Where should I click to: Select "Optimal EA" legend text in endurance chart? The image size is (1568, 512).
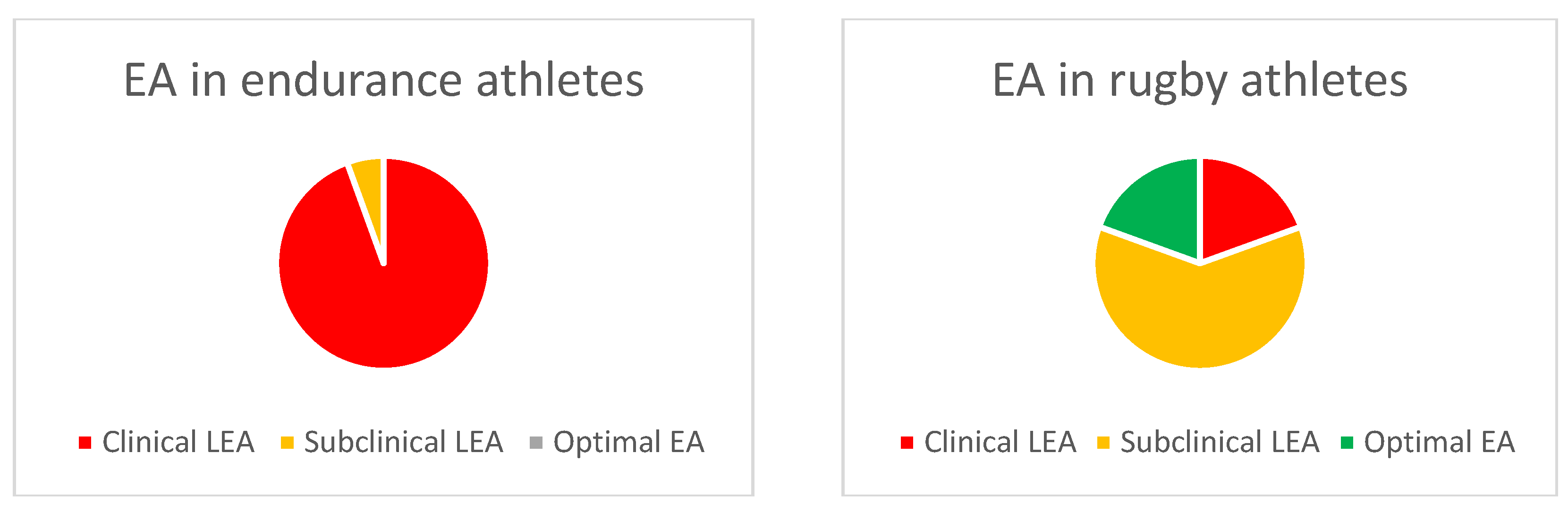point(629,442)
